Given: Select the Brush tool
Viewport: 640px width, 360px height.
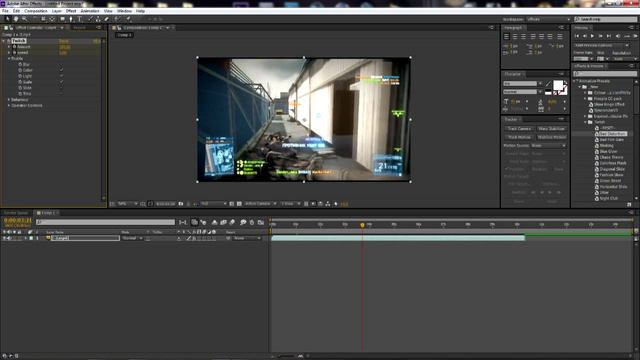Looking at the screenshot, I should tap(90, 19).
